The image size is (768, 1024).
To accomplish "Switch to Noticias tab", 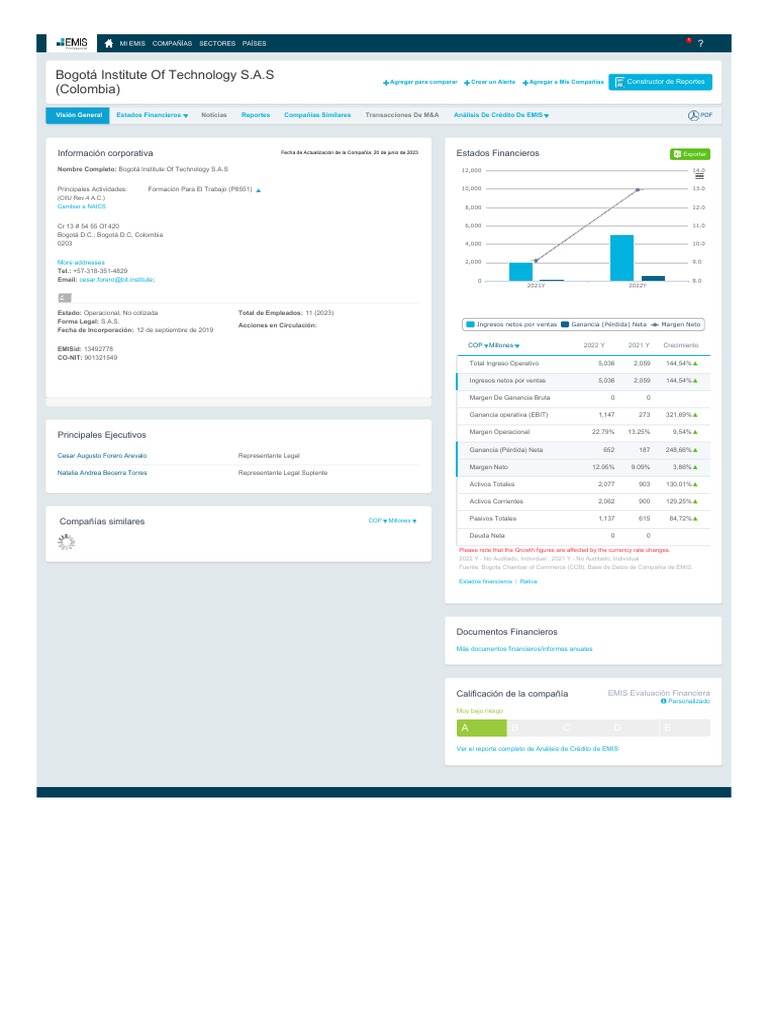I will 214,115.
